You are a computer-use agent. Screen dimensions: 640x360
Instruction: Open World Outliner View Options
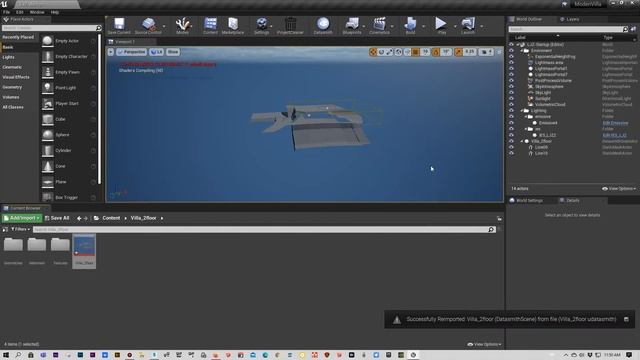[x=619, y=189]
